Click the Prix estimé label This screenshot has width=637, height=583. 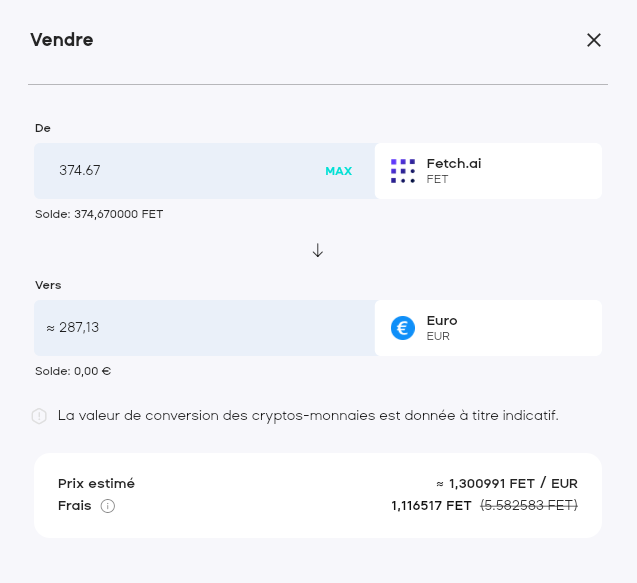[x=96, y=484]
